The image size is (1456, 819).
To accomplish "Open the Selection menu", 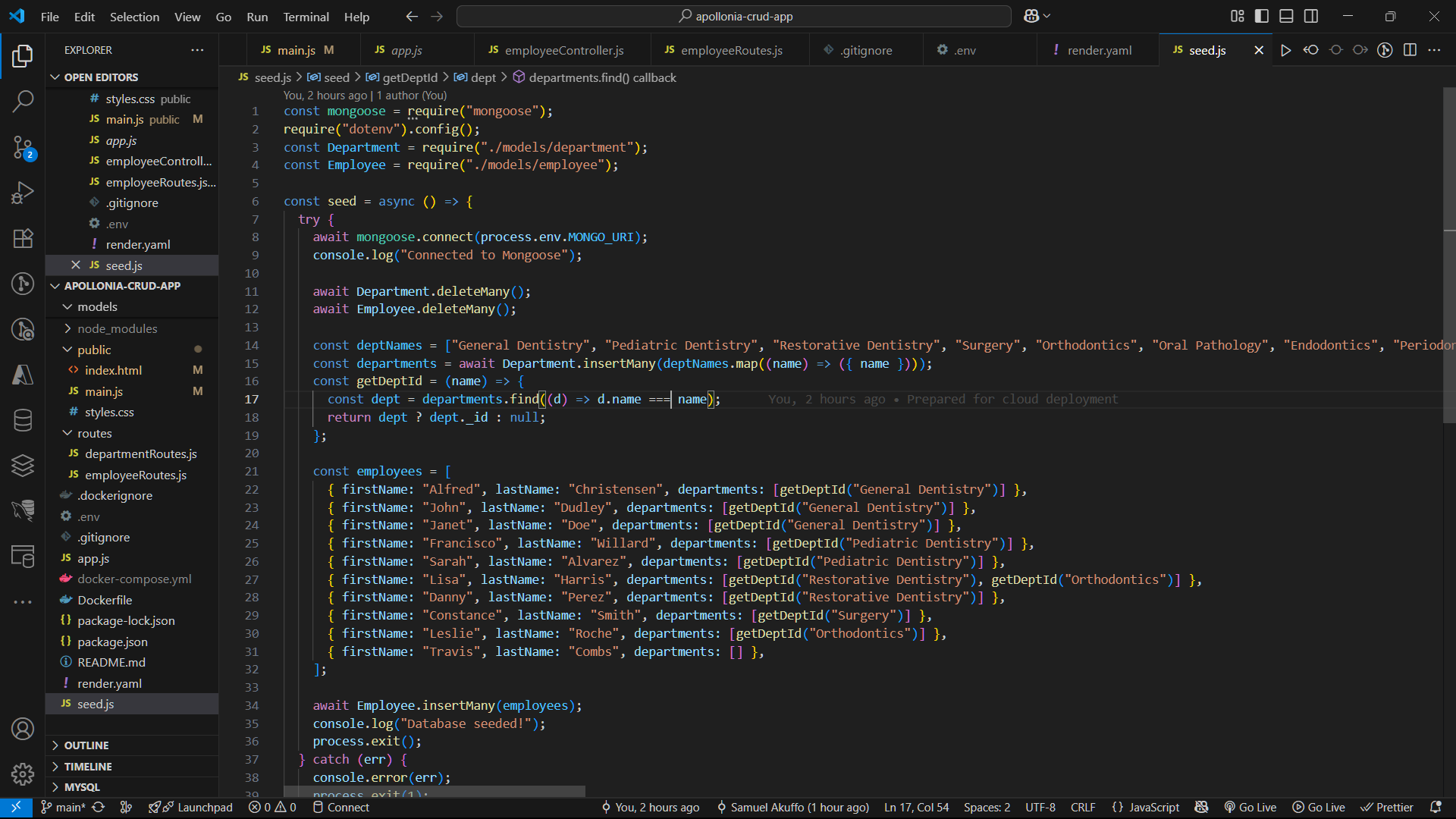I will [x=134, y=17].
